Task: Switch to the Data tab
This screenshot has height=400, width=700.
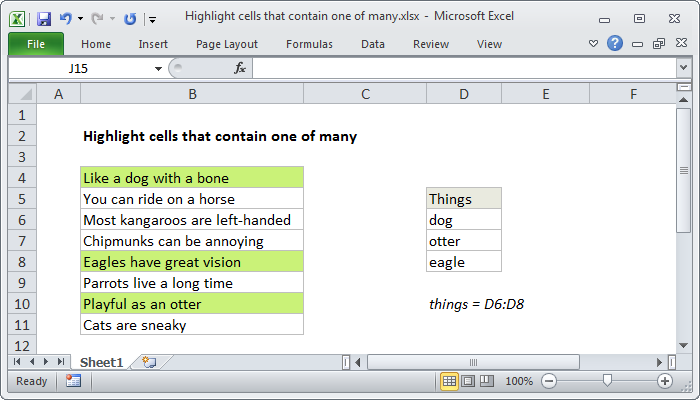Action: 372,44
